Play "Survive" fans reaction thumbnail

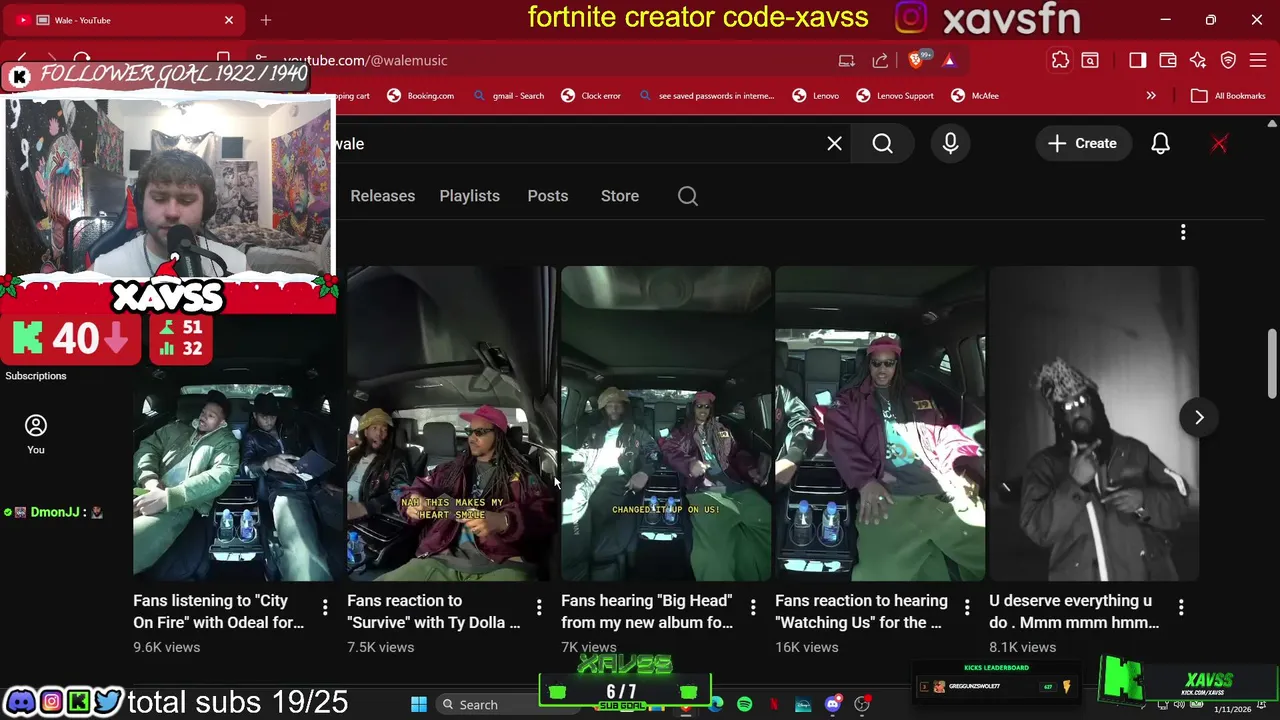pyautogui.click(x=451, y=423)
